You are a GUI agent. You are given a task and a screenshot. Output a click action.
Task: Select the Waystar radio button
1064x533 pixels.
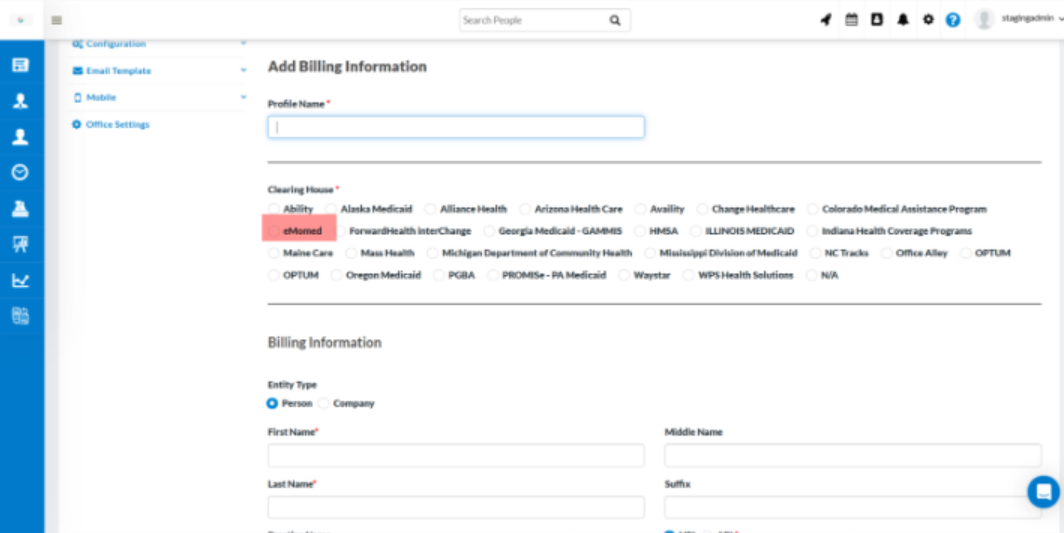(x=625, y=275)
